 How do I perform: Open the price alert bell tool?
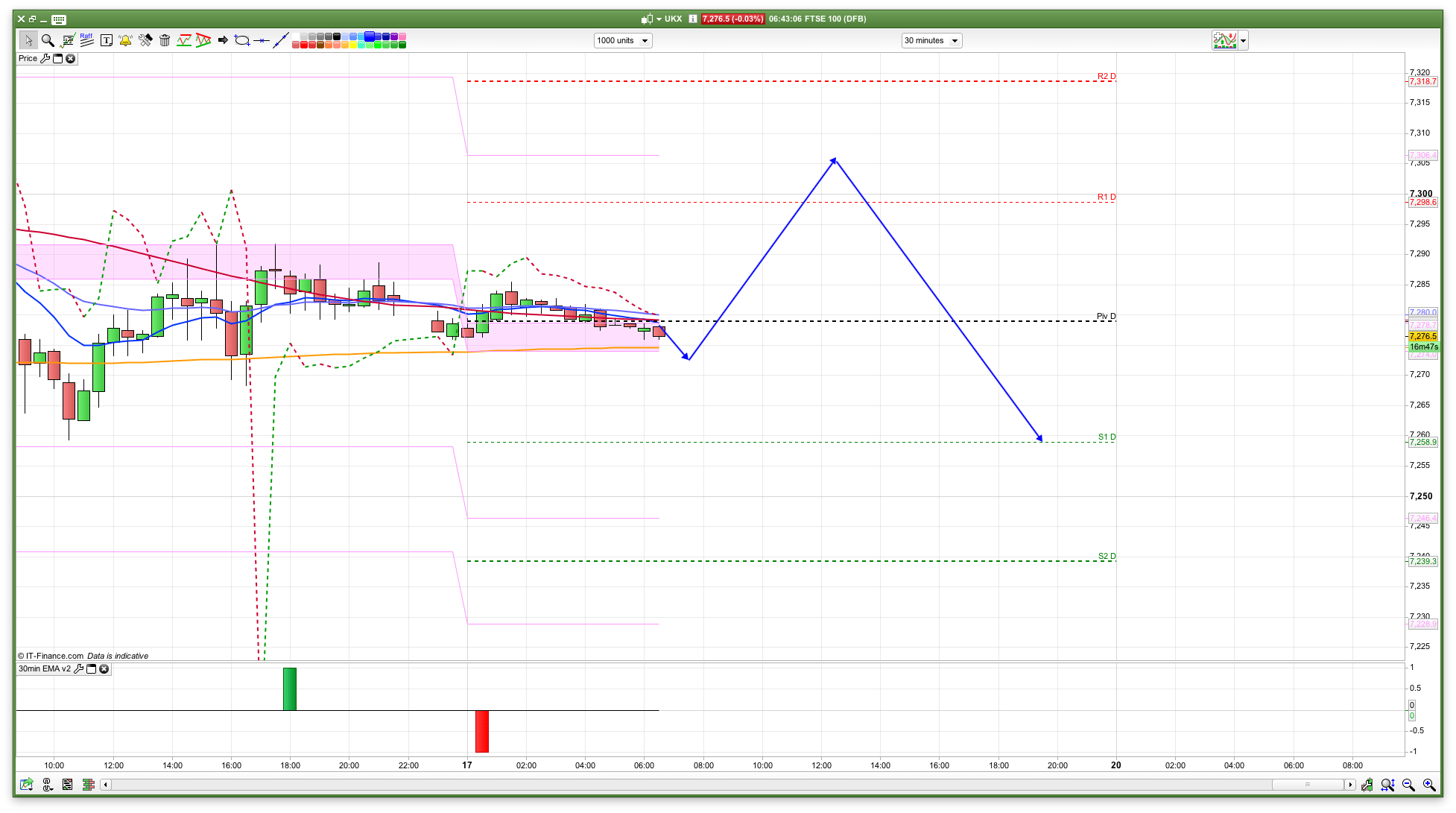pos(125,40)
